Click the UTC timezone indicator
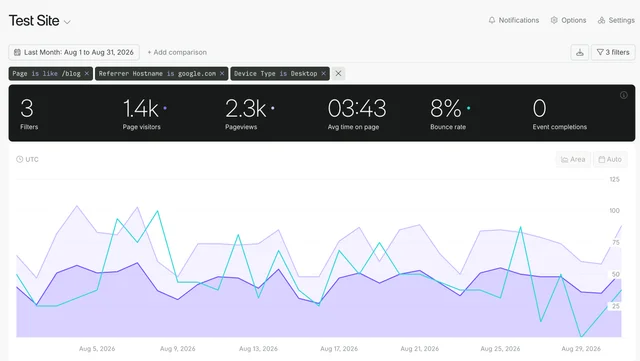 (27, 159)
